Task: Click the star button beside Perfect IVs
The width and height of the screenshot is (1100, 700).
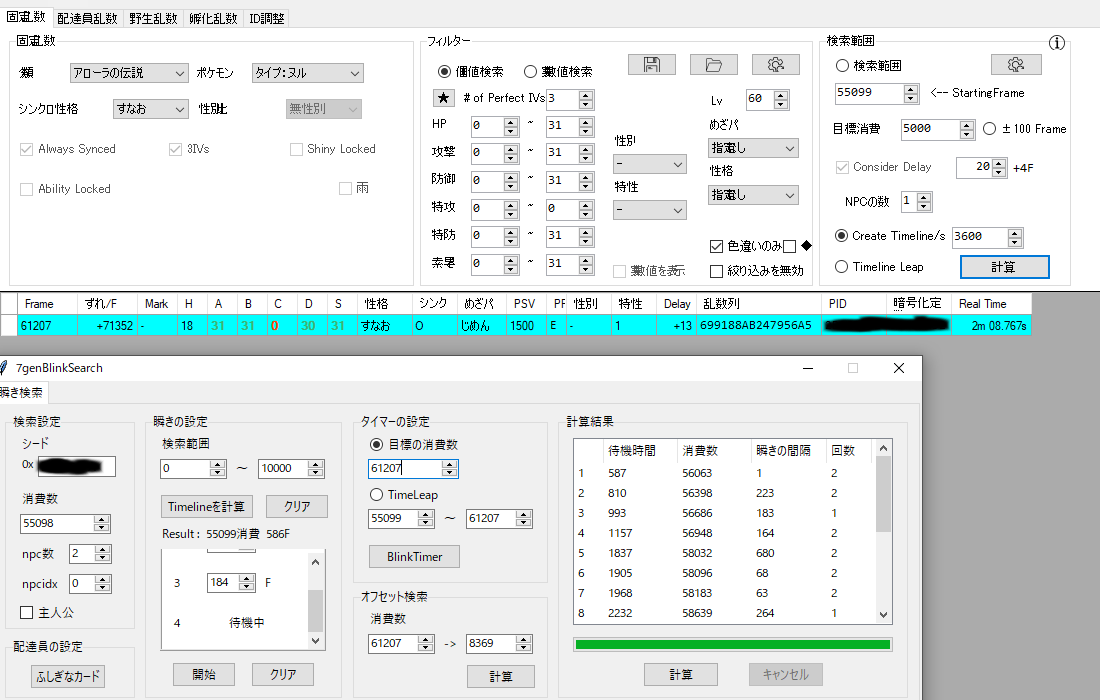Action: point(443,98)
